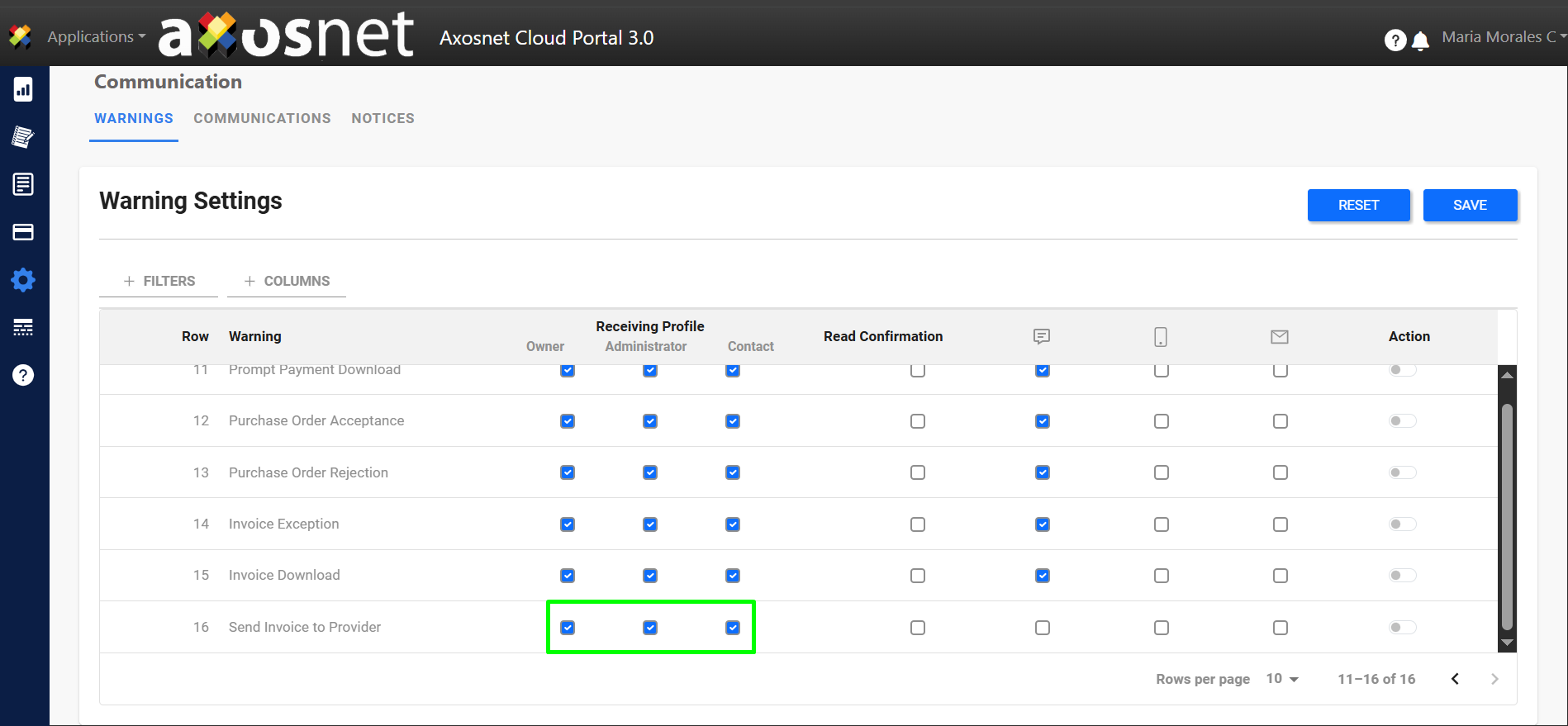Viewport: 1568px width, 726px height.
Task: Open the list document icon in sidebar
Action: click(x=23, y=184)
